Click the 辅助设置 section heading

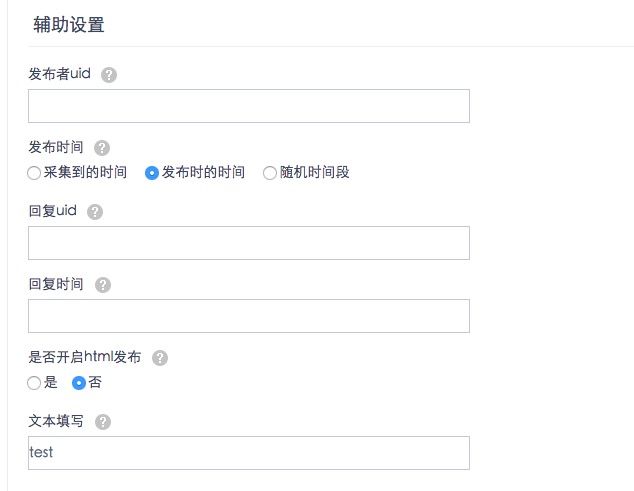(69, 25)
